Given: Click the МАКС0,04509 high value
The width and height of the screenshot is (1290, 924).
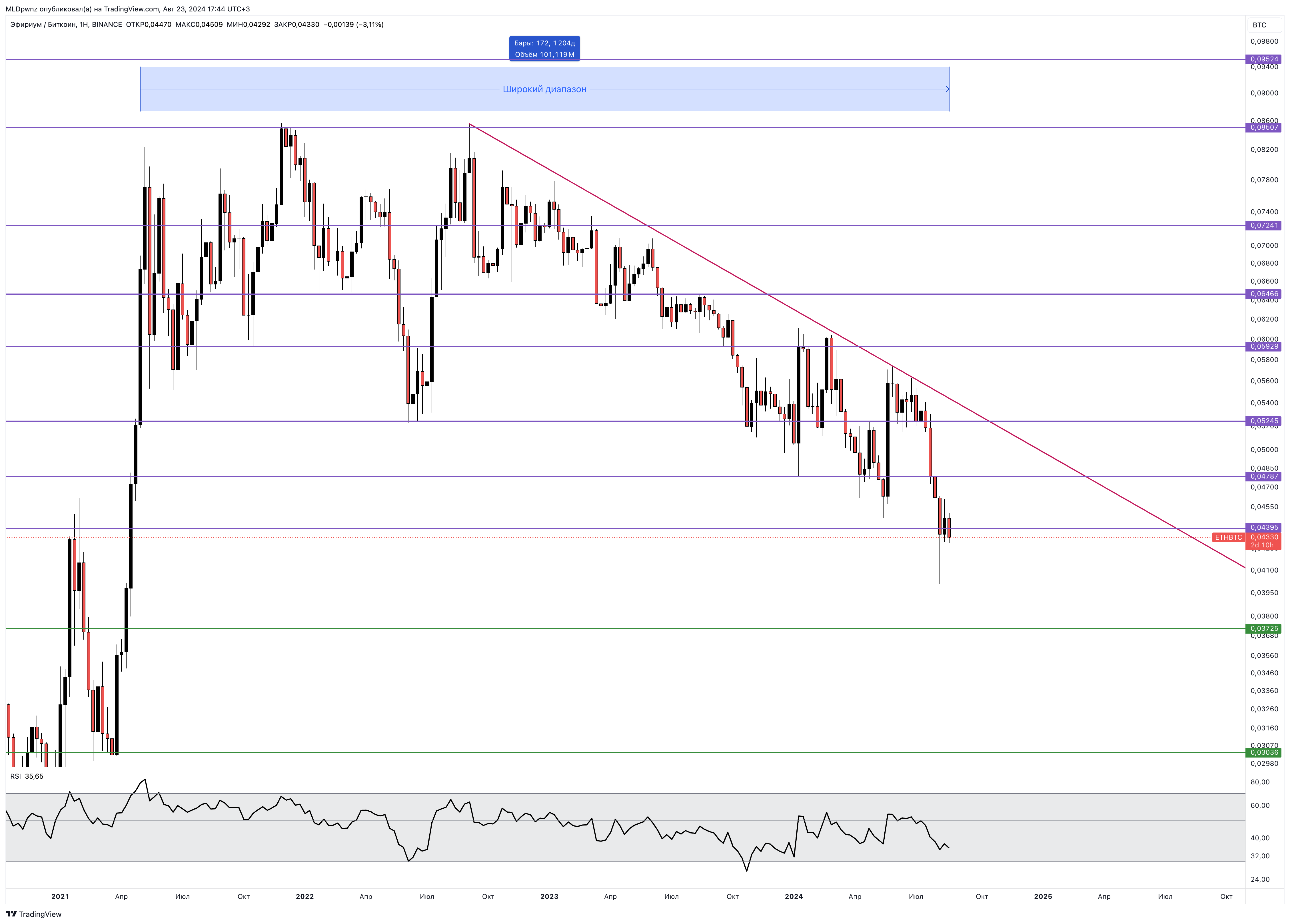Looking at the screenshot, I should [199, 25].
